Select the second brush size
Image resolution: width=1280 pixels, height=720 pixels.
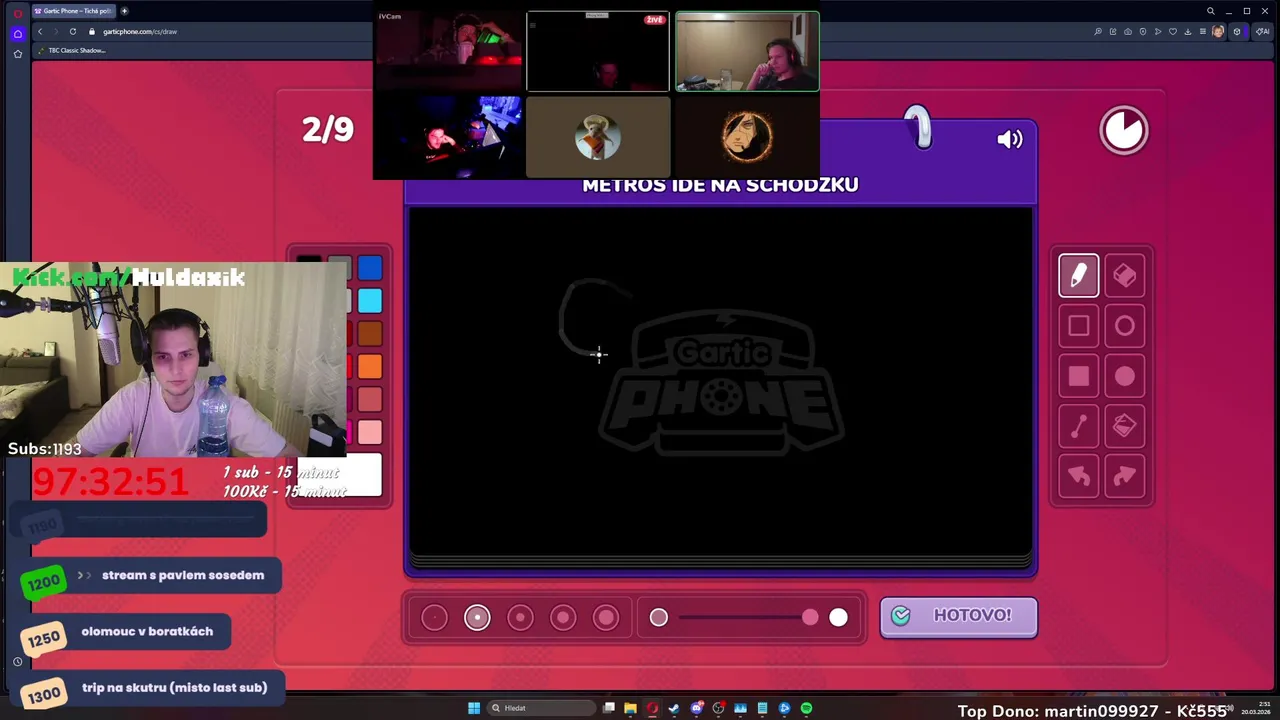pos(477,618)
